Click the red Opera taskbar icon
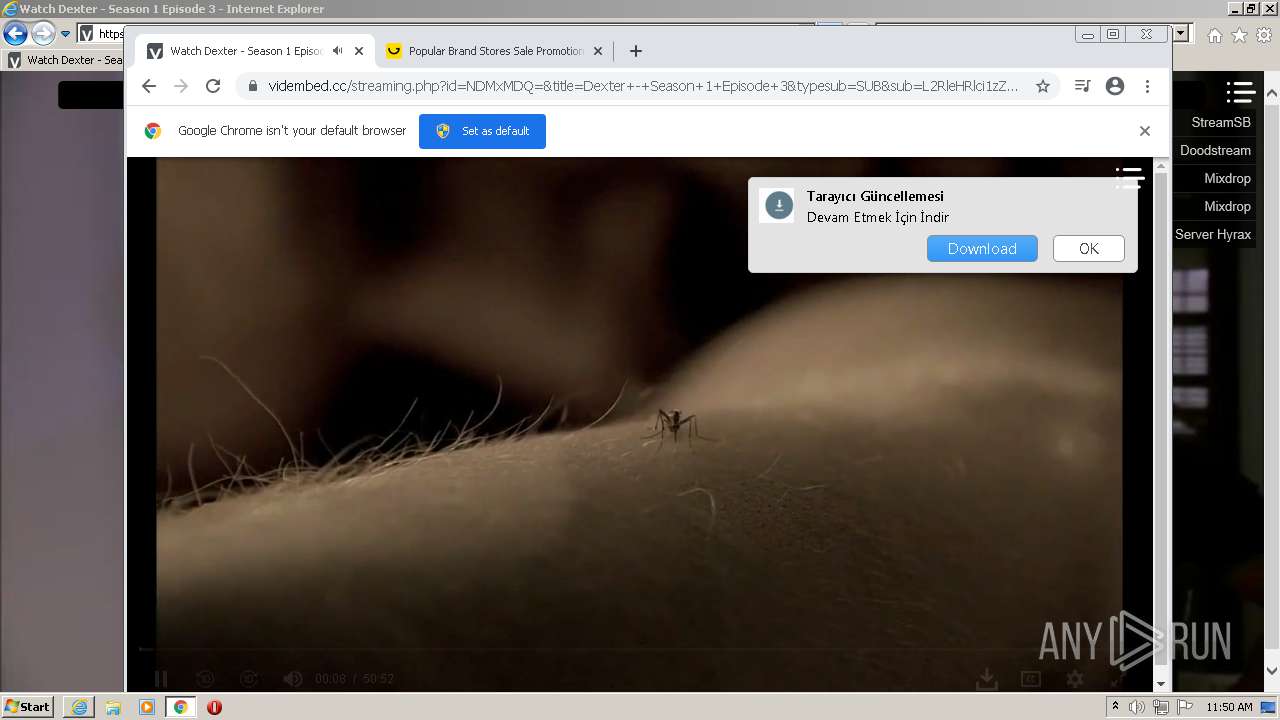 [214, 707]
